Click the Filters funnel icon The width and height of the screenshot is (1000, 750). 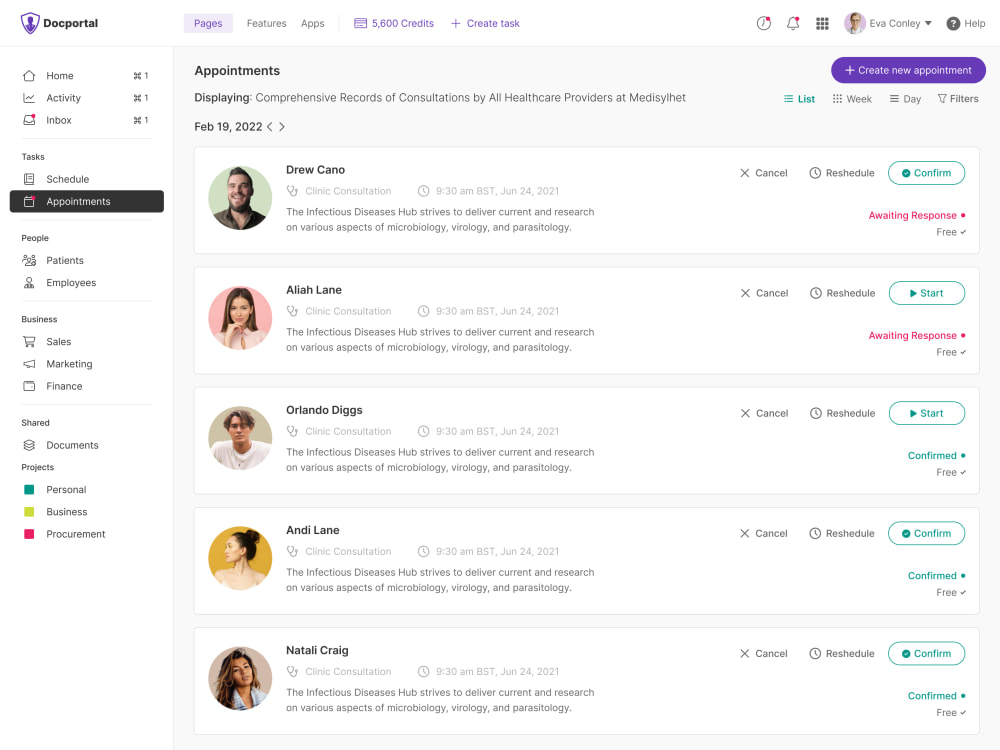pyautogui.click(x=941, y=99)
